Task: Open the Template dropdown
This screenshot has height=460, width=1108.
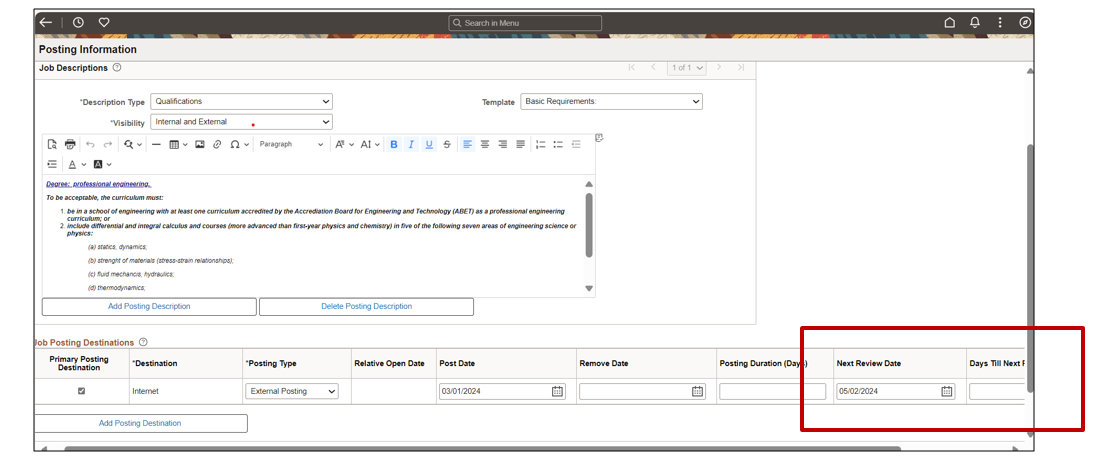Action: pos(611,101)
